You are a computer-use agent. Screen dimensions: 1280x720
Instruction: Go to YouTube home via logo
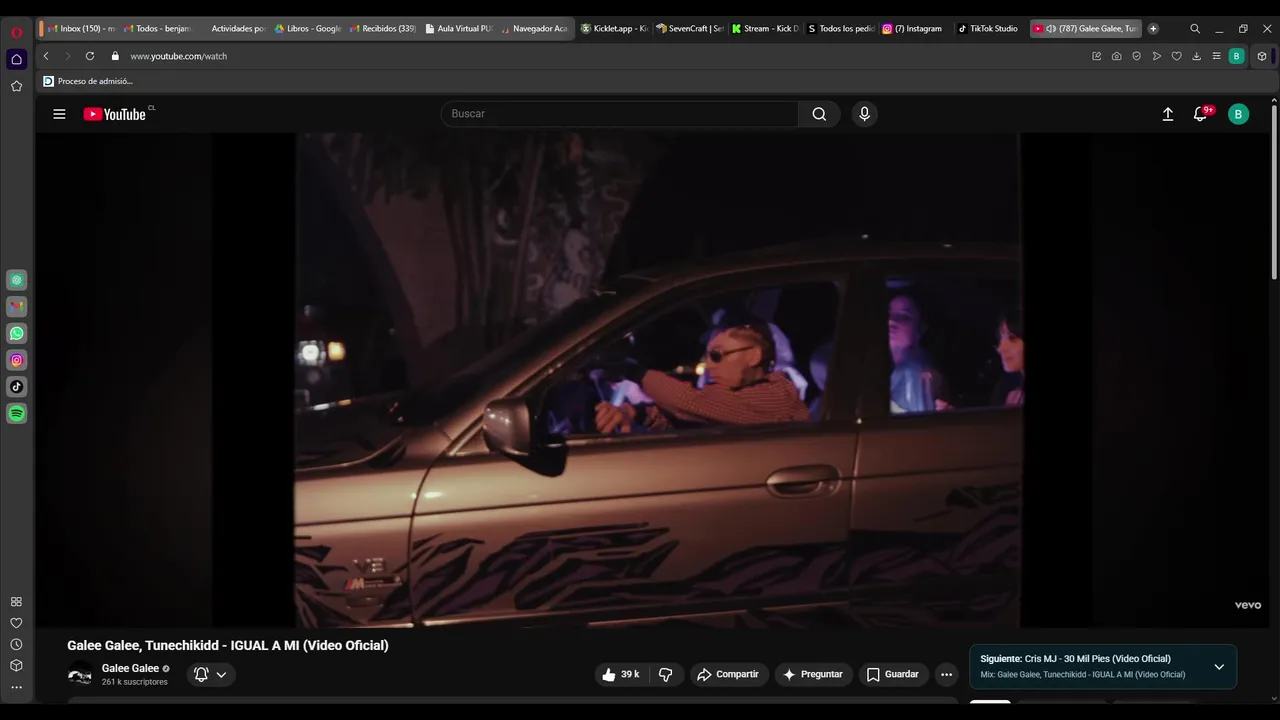click(x=115, y=114)
